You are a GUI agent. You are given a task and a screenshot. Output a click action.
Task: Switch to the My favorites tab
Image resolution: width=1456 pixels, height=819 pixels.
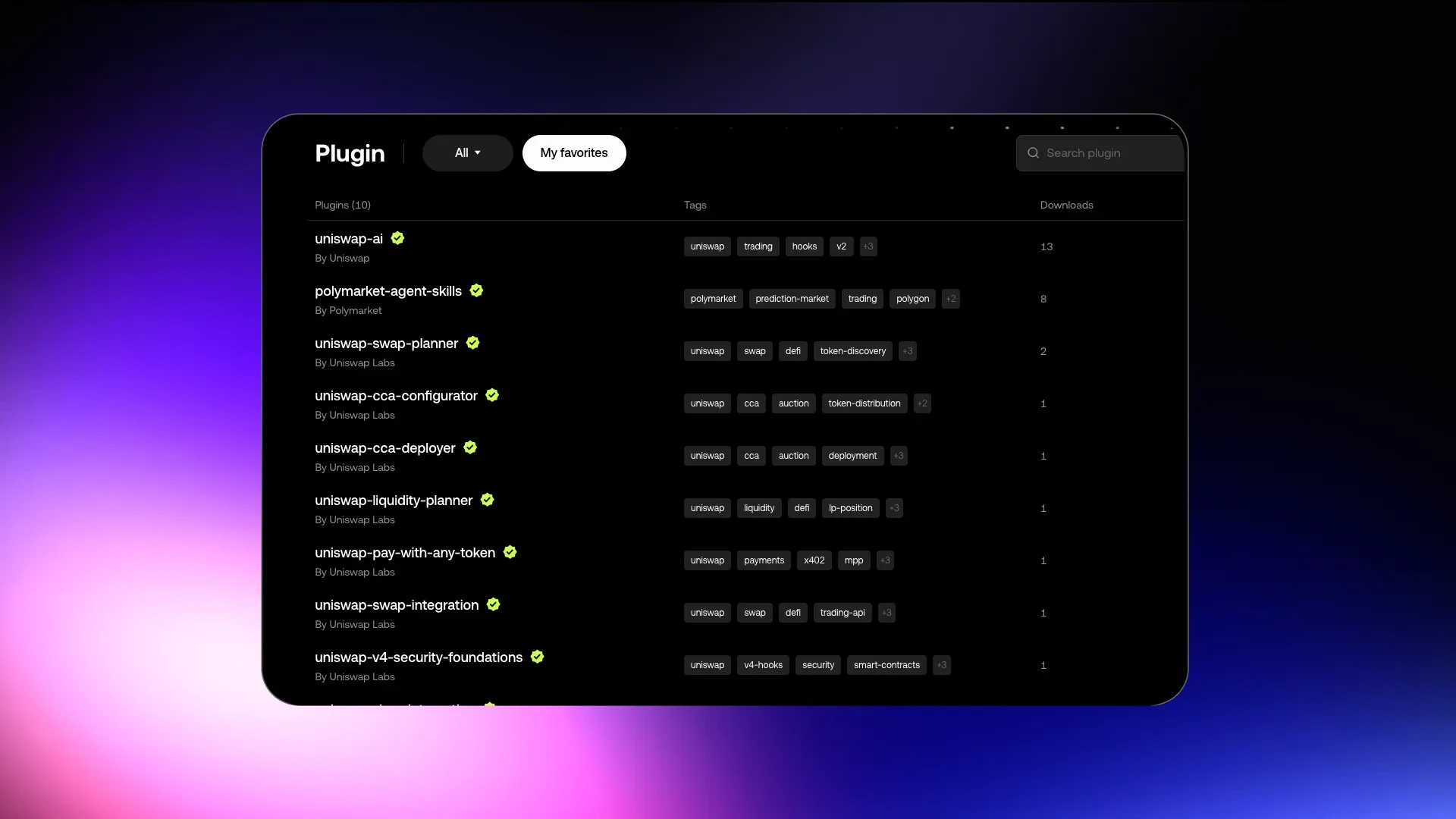click(x=573, y=152)
